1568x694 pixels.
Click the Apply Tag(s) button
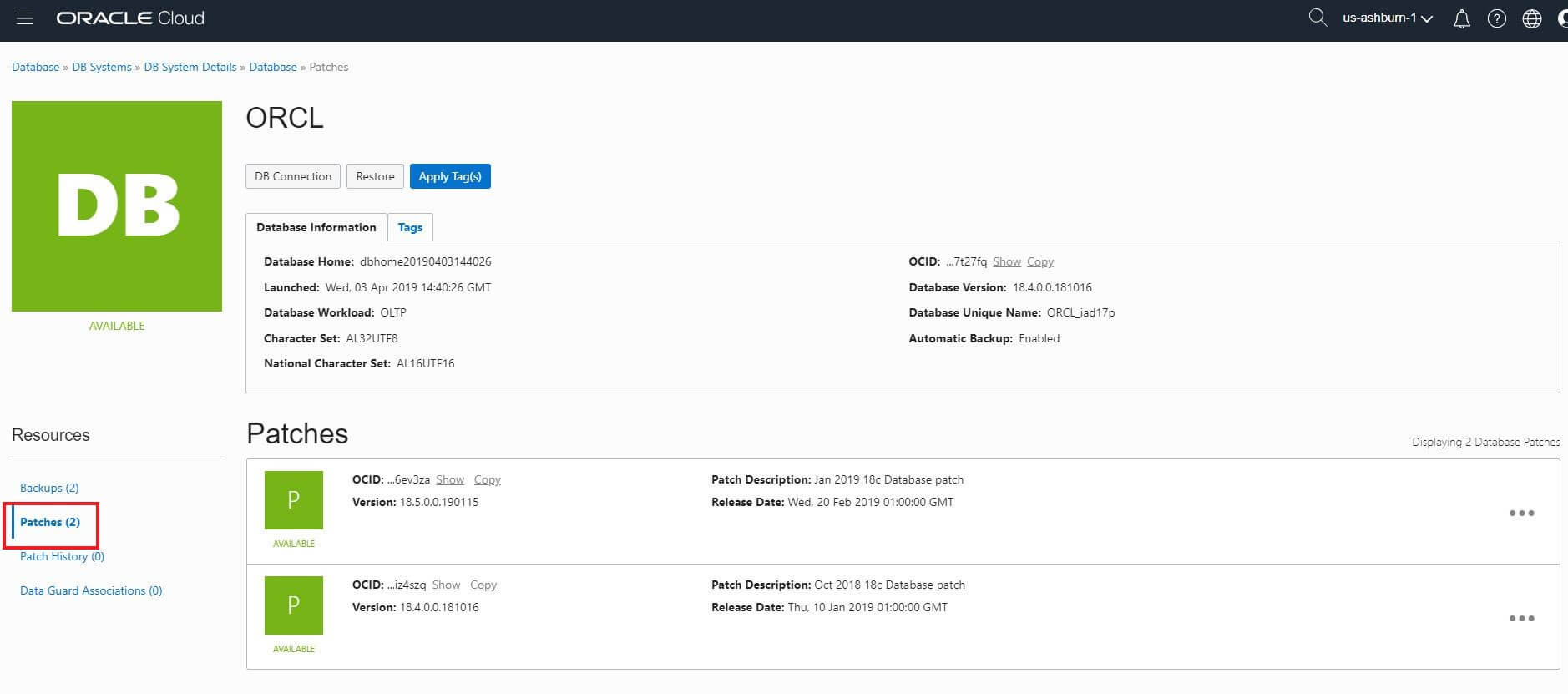pyautogui.click(x=450, y=176)
